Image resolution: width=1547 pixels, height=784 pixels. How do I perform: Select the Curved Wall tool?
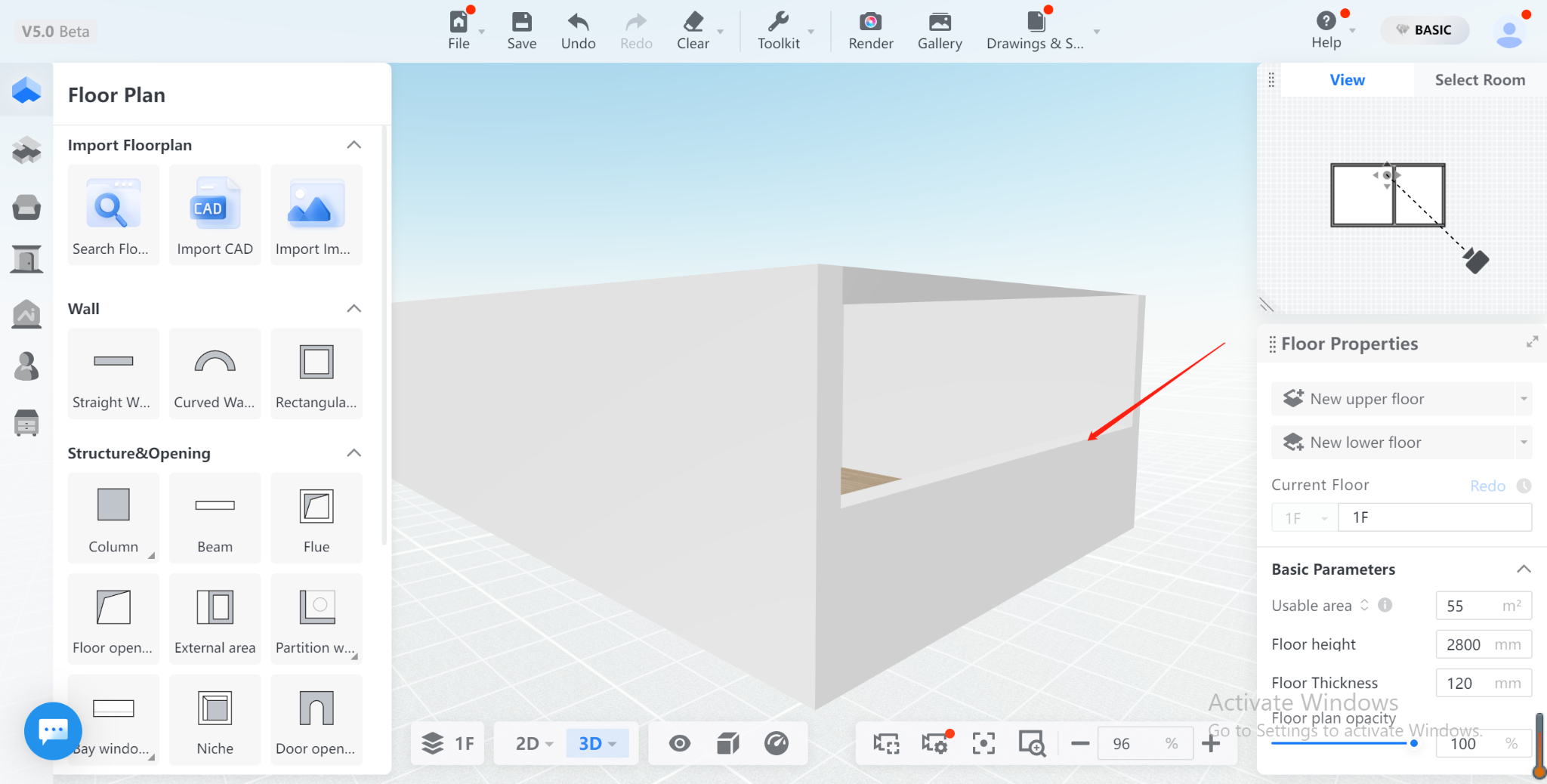click(x=215, y=373)
